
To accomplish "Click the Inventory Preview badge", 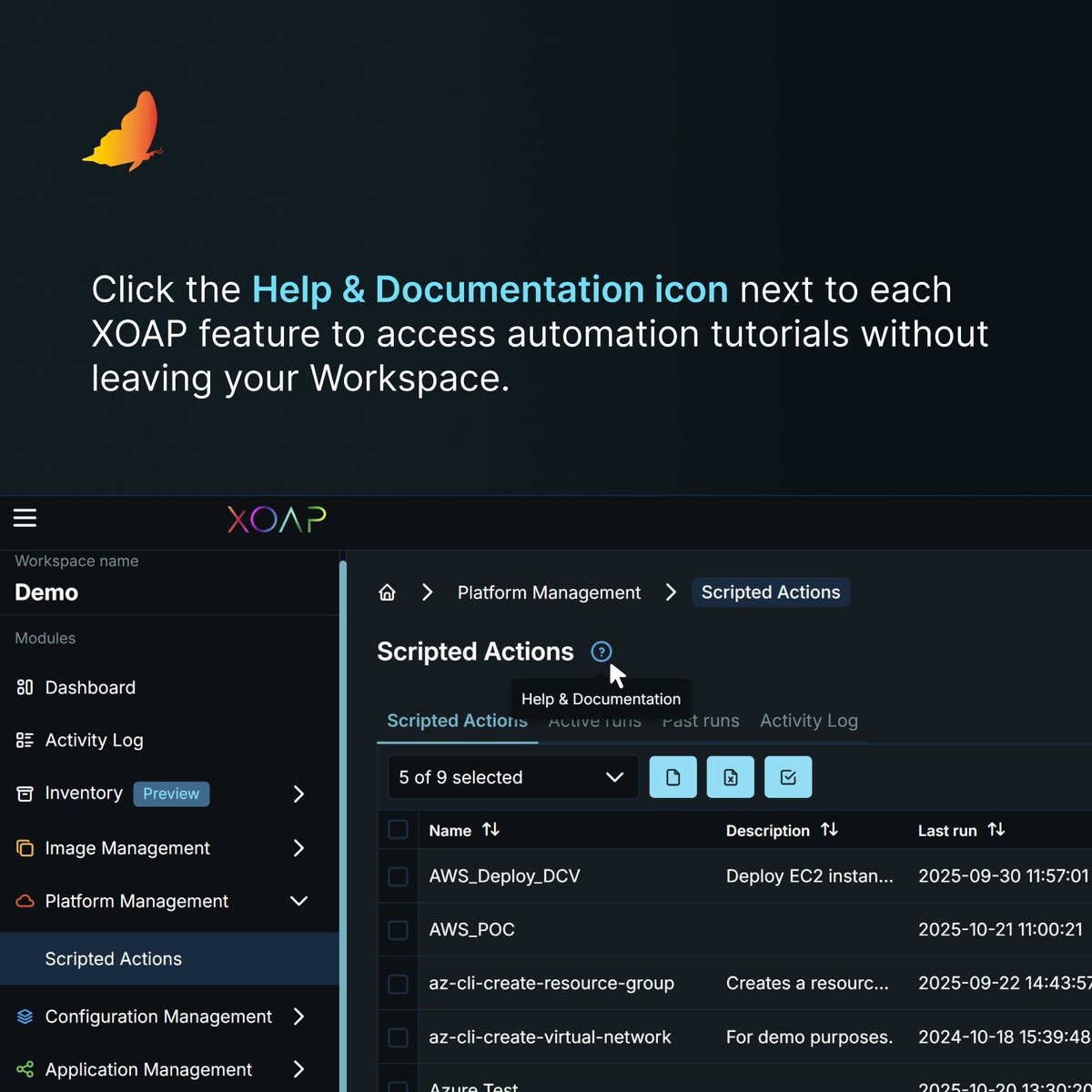I will (x=171, y=794).
